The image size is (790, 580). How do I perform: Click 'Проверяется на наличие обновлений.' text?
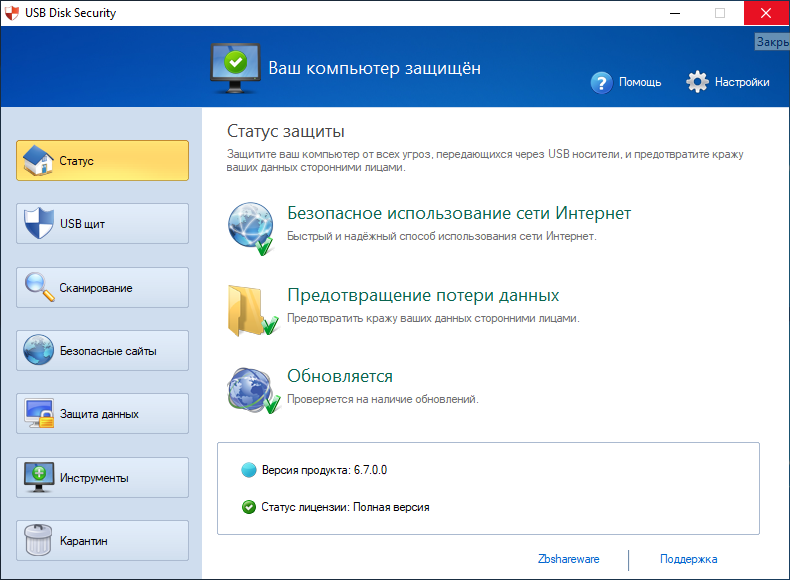tap(383, 399)
